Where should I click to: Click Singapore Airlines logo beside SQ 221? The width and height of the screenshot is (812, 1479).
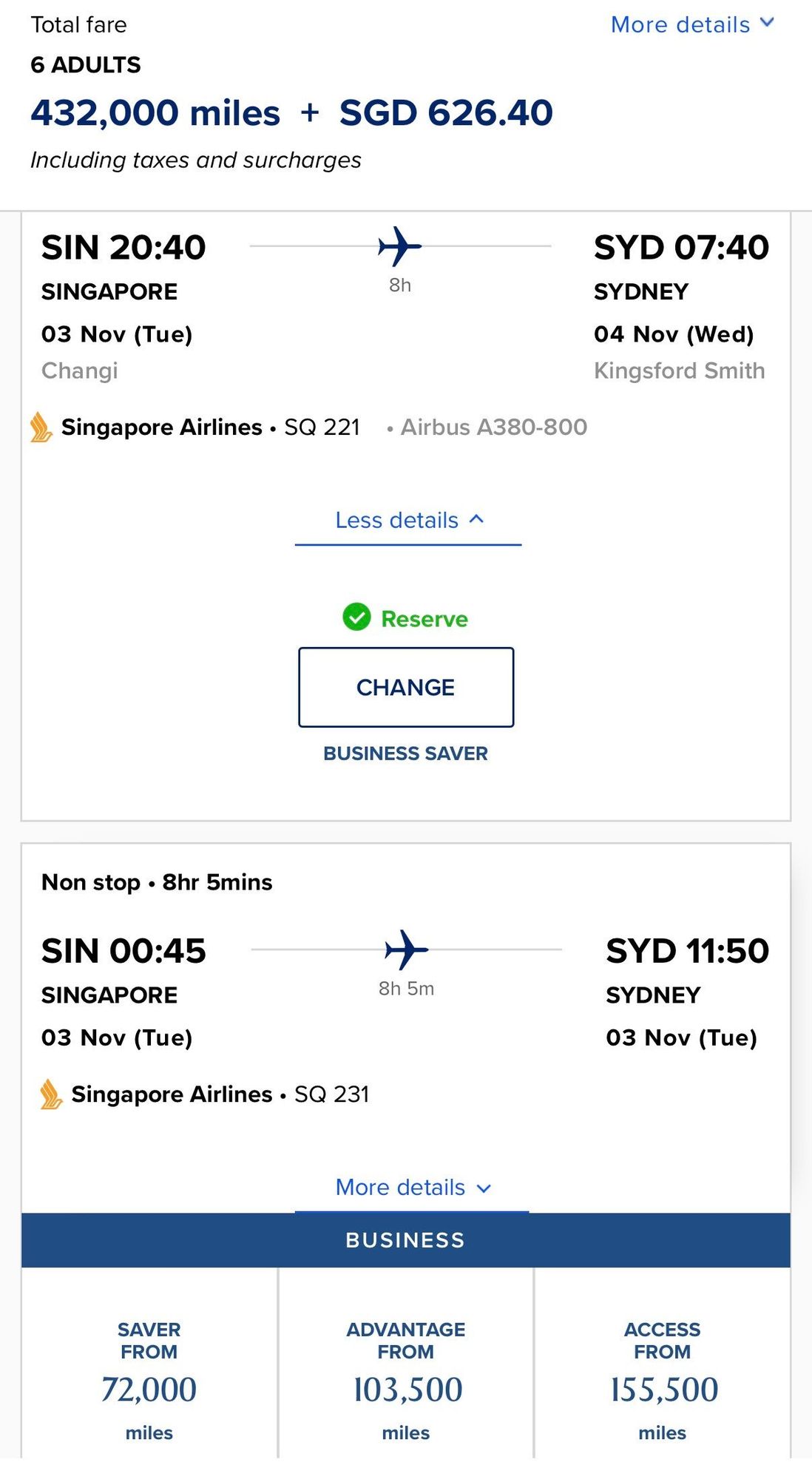point(41,427)
